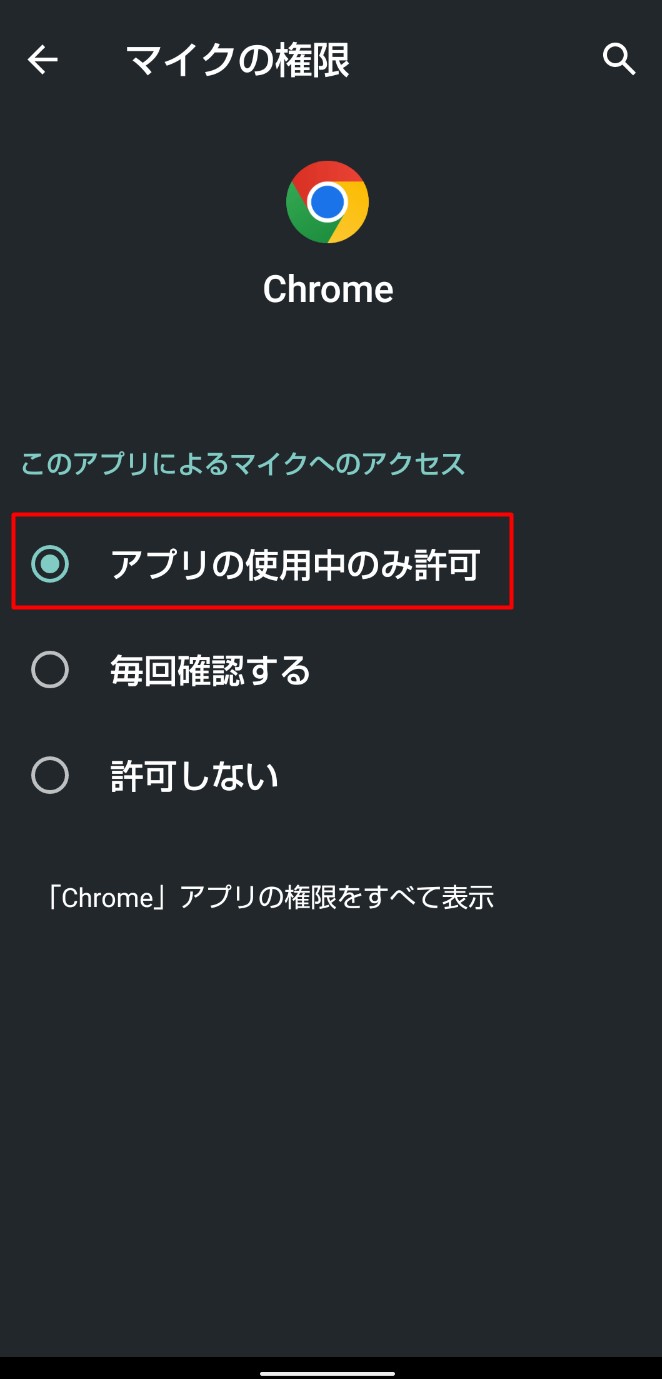The width and height of the screenshot is (662, 1379).
Task: Click the red highlight box around the selected option
Action: (262, 560)
